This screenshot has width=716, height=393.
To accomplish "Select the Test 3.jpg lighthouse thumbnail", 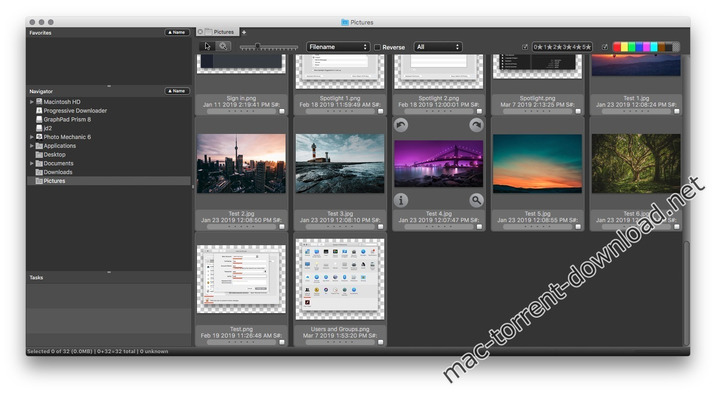I will point(340,163).
